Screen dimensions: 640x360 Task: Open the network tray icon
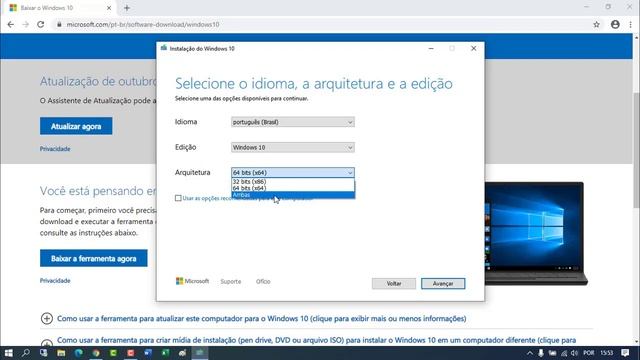(564, 353)
